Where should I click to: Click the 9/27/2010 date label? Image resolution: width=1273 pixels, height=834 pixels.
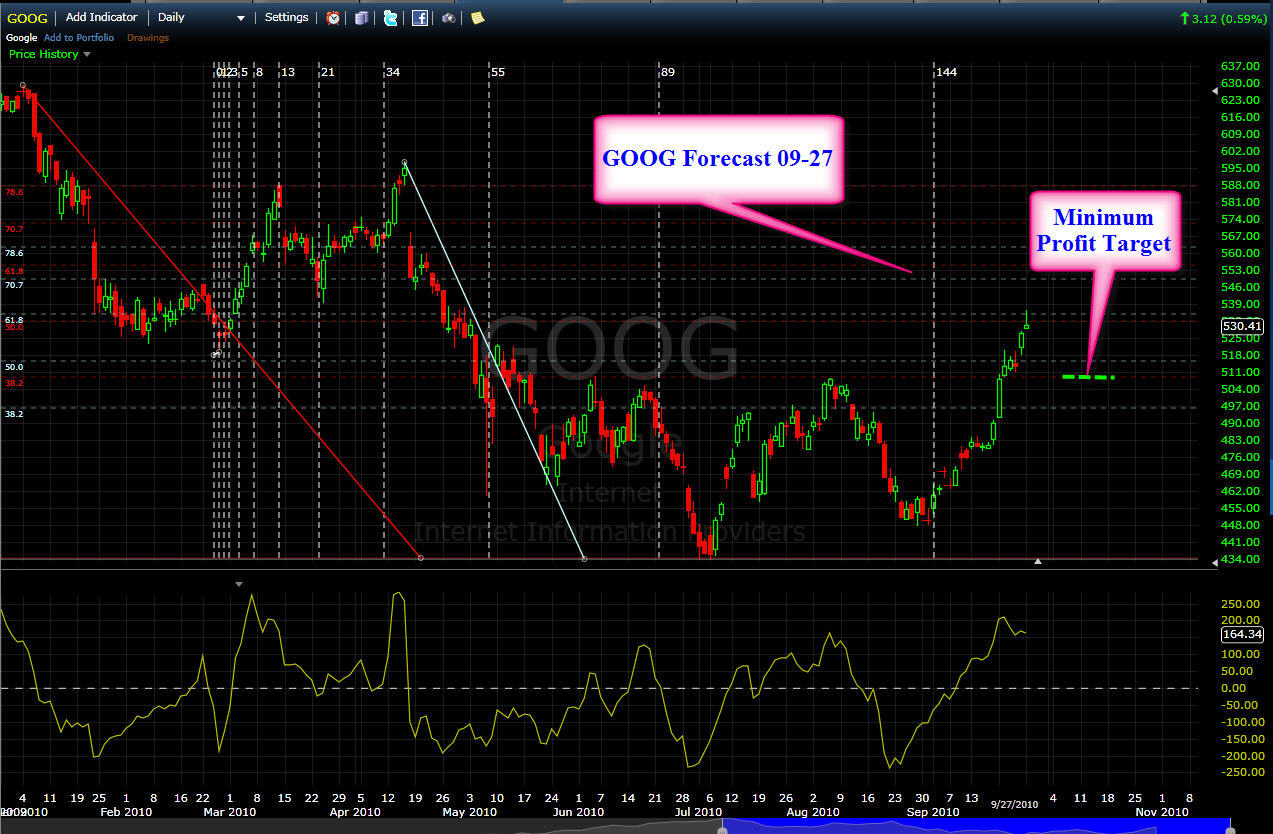pos(1014,803)
